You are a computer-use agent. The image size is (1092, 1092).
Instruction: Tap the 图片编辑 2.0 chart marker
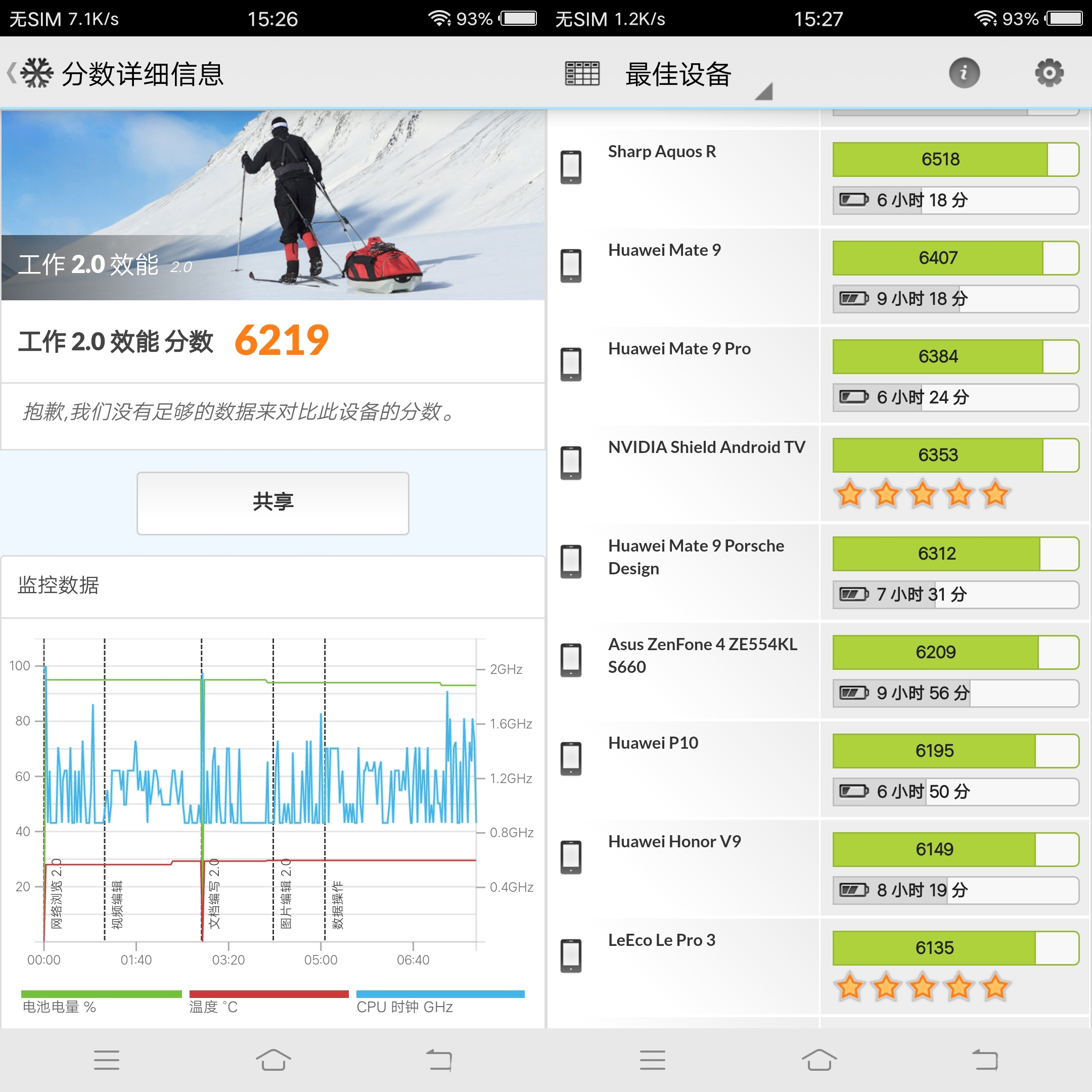(286, 894)
